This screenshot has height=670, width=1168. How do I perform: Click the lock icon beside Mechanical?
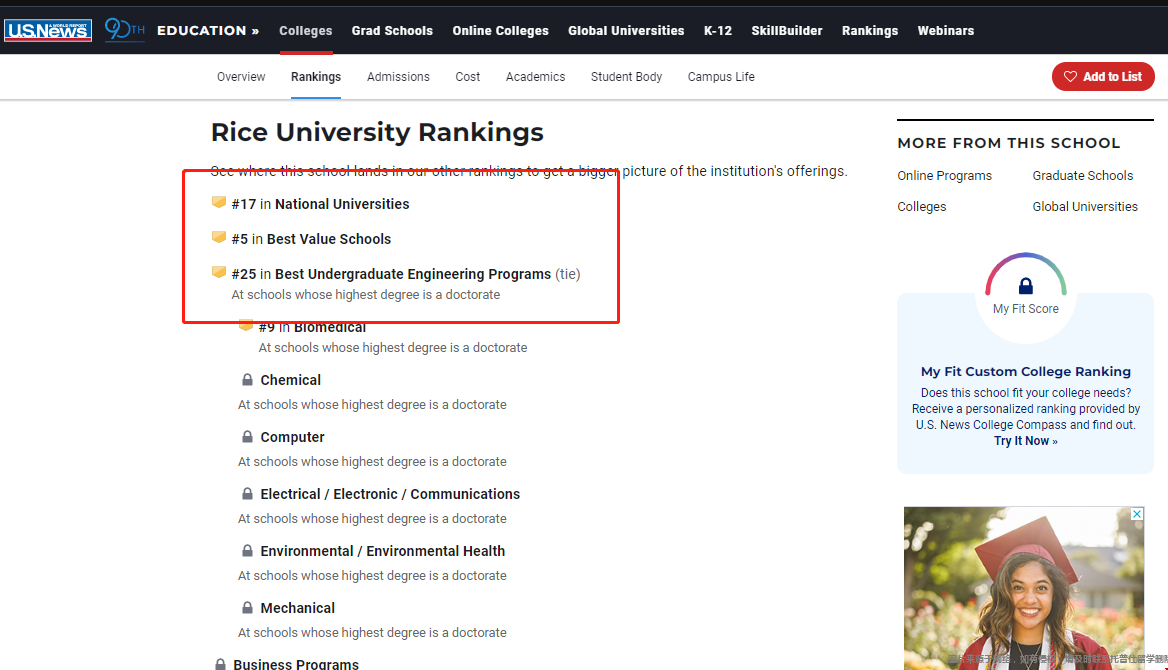[x=247, y=608]
